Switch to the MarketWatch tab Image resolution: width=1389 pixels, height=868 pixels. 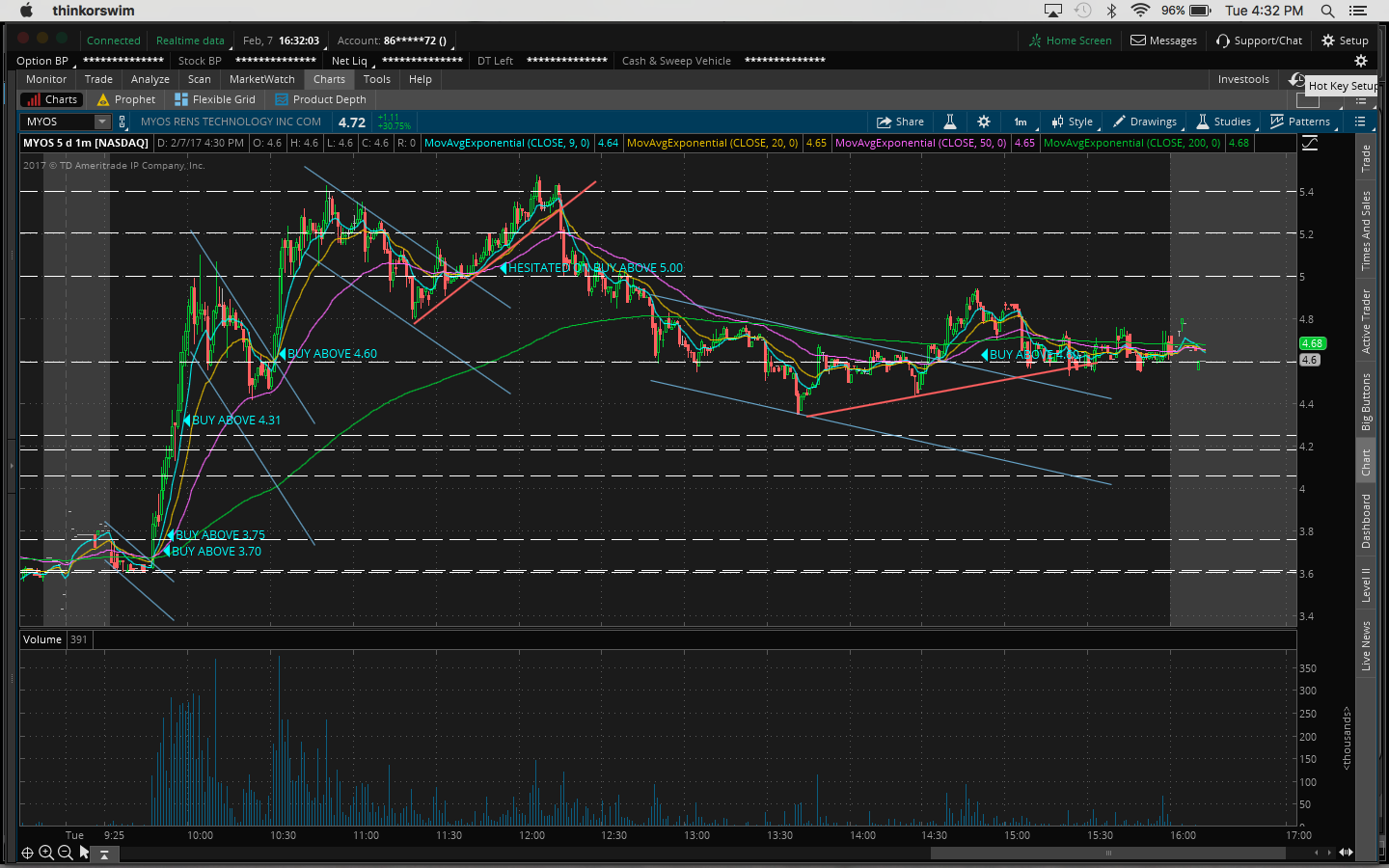tap(261, 79)
